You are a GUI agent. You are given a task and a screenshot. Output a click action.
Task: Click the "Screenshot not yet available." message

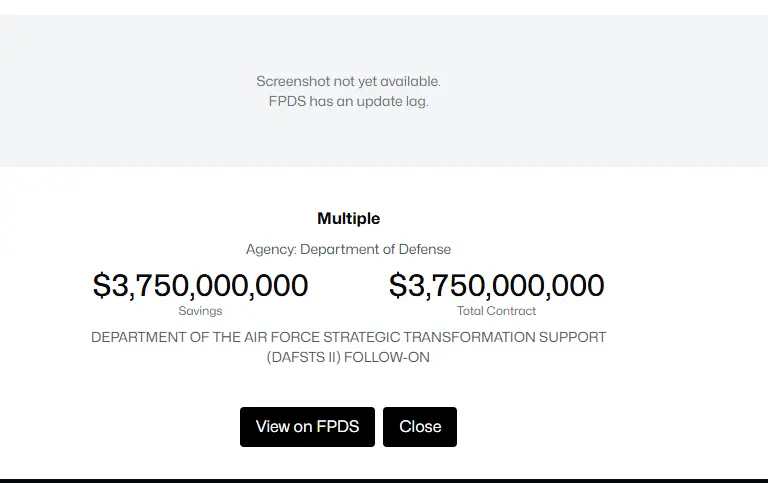[x=348, y=82]
